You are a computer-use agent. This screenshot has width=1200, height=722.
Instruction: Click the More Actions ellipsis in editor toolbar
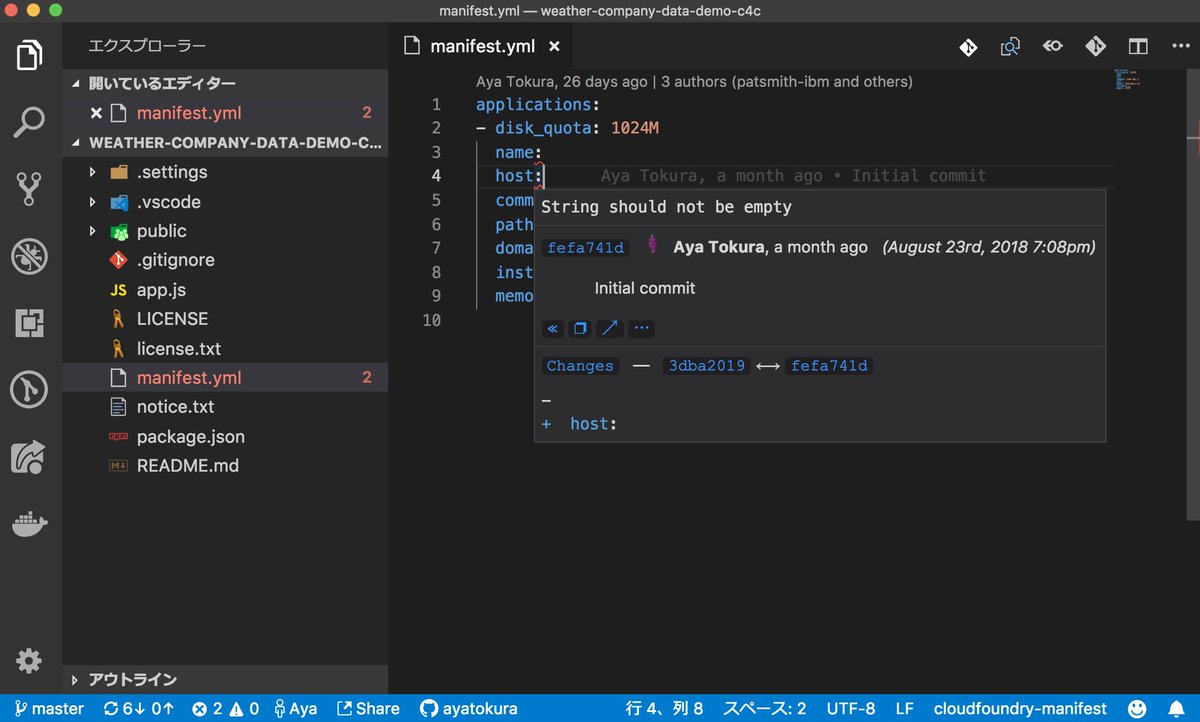pyautogui.click(x=1178, y=46)
